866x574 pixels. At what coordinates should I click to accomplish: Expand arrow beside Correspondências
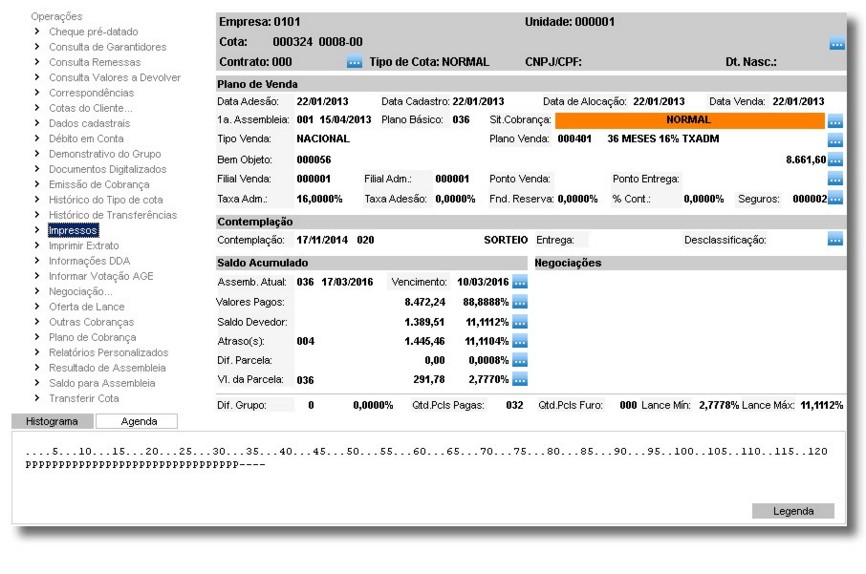[37, 92]
